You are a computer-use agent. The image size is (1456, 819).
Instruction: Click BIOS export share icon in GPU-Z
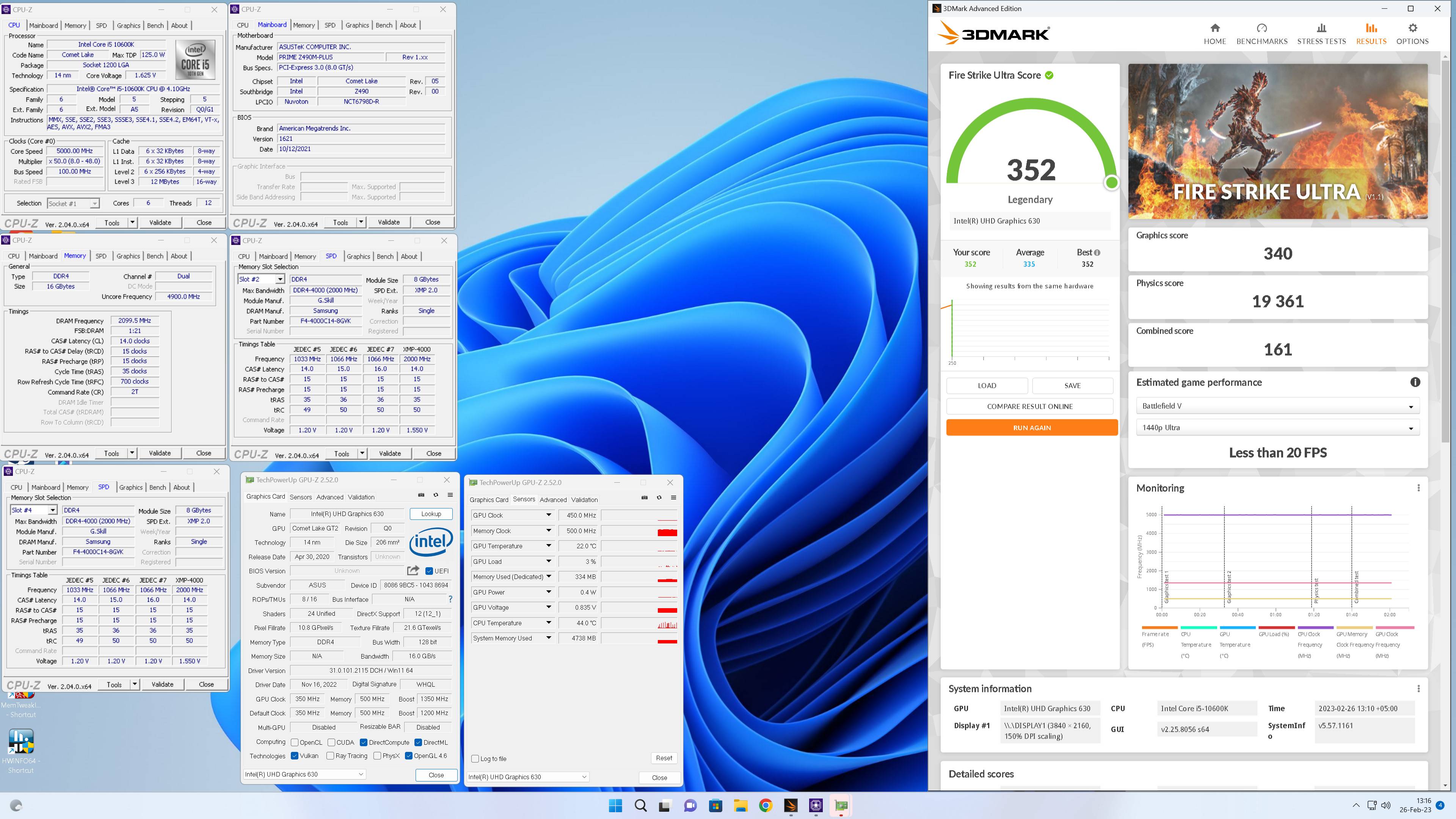(x=413, y=570)
